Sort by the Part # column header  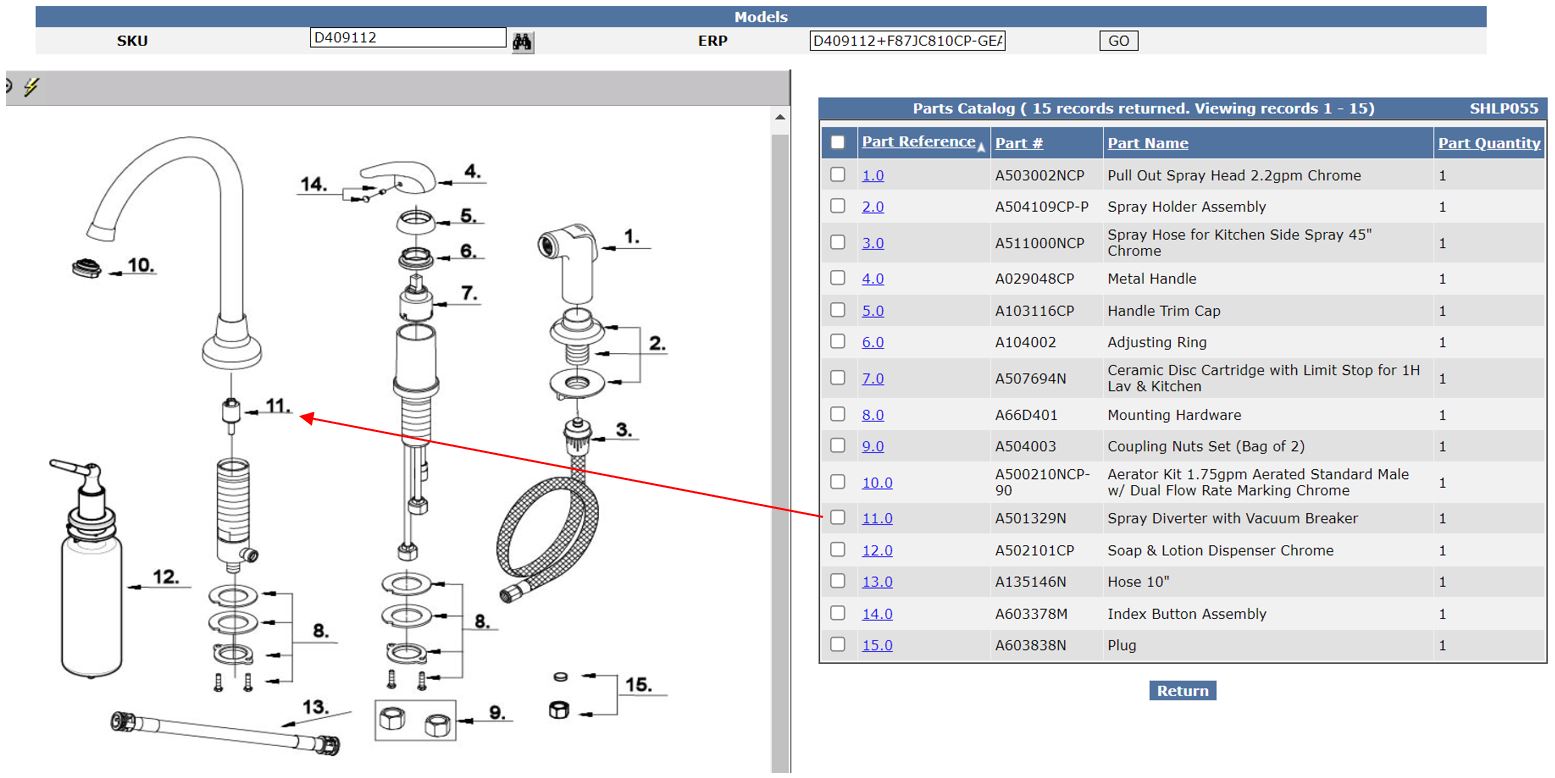(x=1018, y=143)
